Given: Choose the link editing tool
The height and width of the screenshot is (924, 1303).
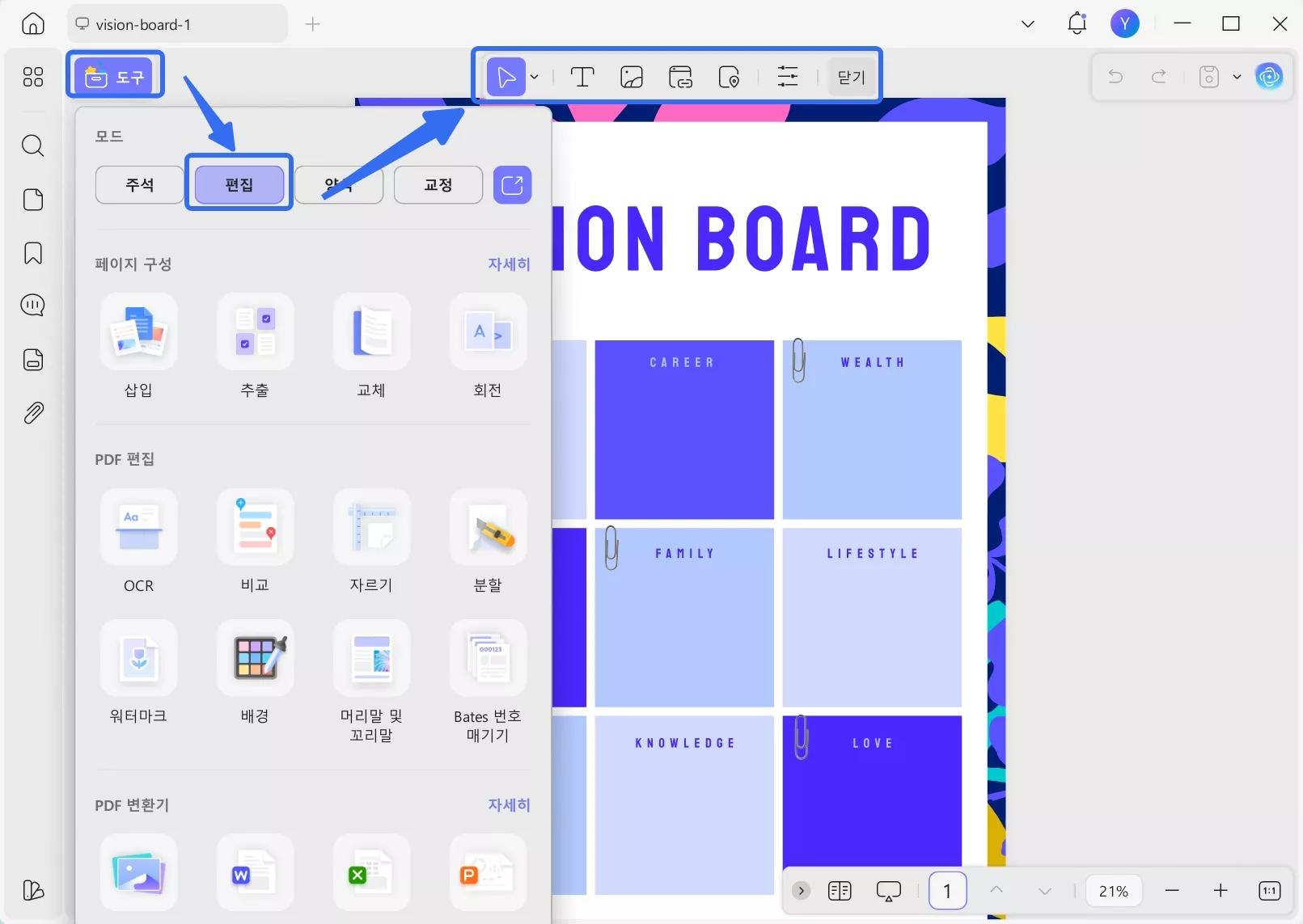Looking at the screenshot, I should click(681, 77).
